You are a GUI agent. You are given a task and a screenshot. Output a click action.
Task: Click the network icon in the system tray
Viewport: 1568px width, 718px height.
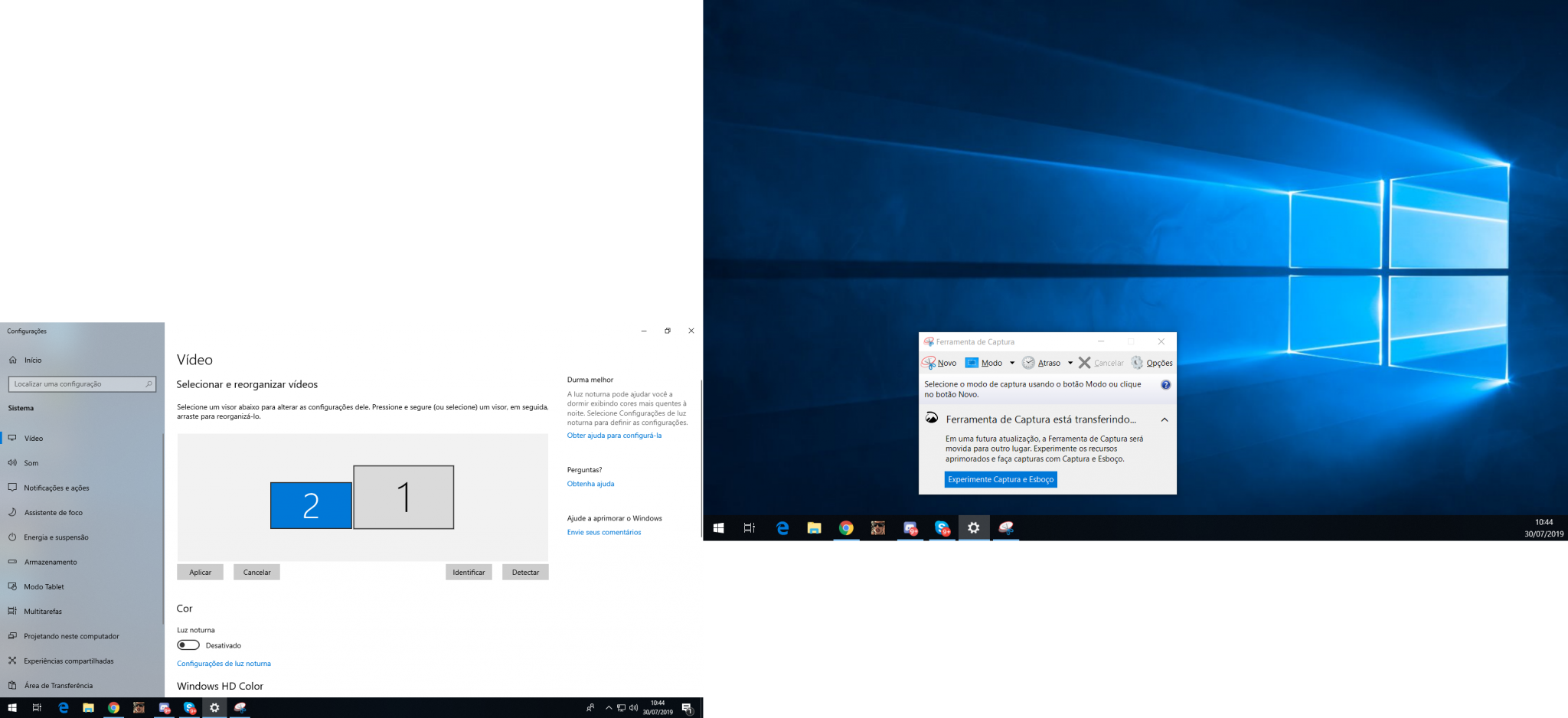point(621,708)
